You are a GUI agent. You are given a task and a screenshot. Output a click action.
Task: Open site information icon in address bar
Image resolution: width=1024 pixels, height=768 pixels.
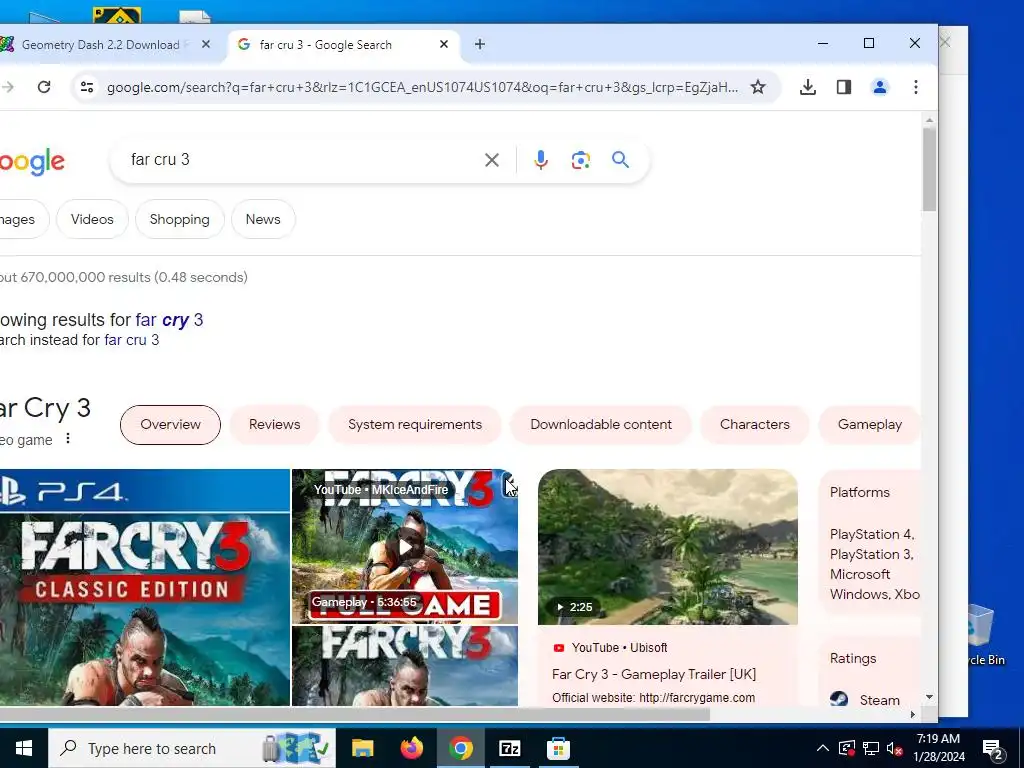pos(87,87)
